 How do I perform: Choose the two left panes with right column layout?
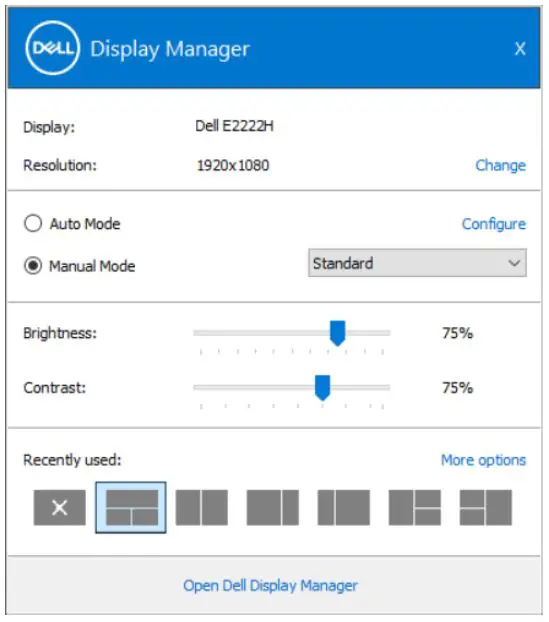pos(486,507)
